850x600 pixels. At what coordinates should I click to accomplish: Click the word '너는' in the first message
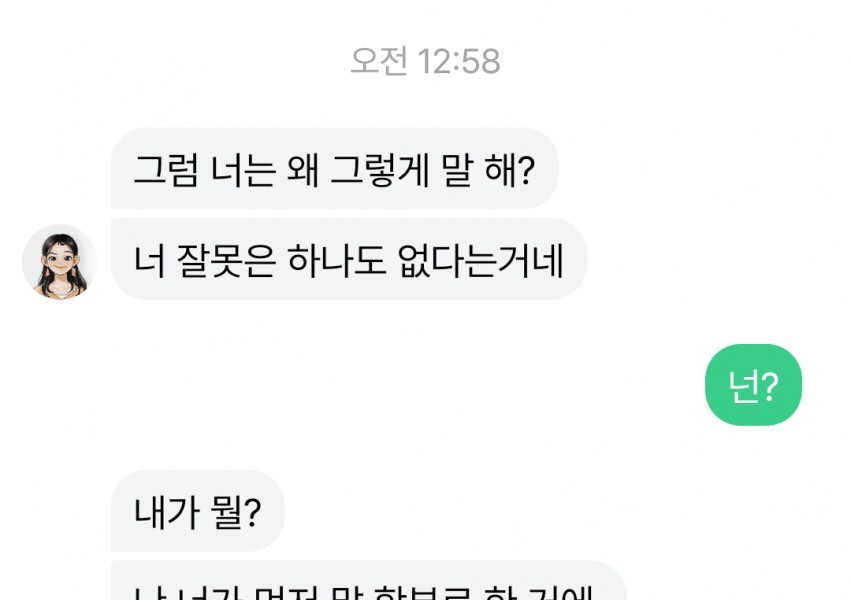(x=243, y=170)
